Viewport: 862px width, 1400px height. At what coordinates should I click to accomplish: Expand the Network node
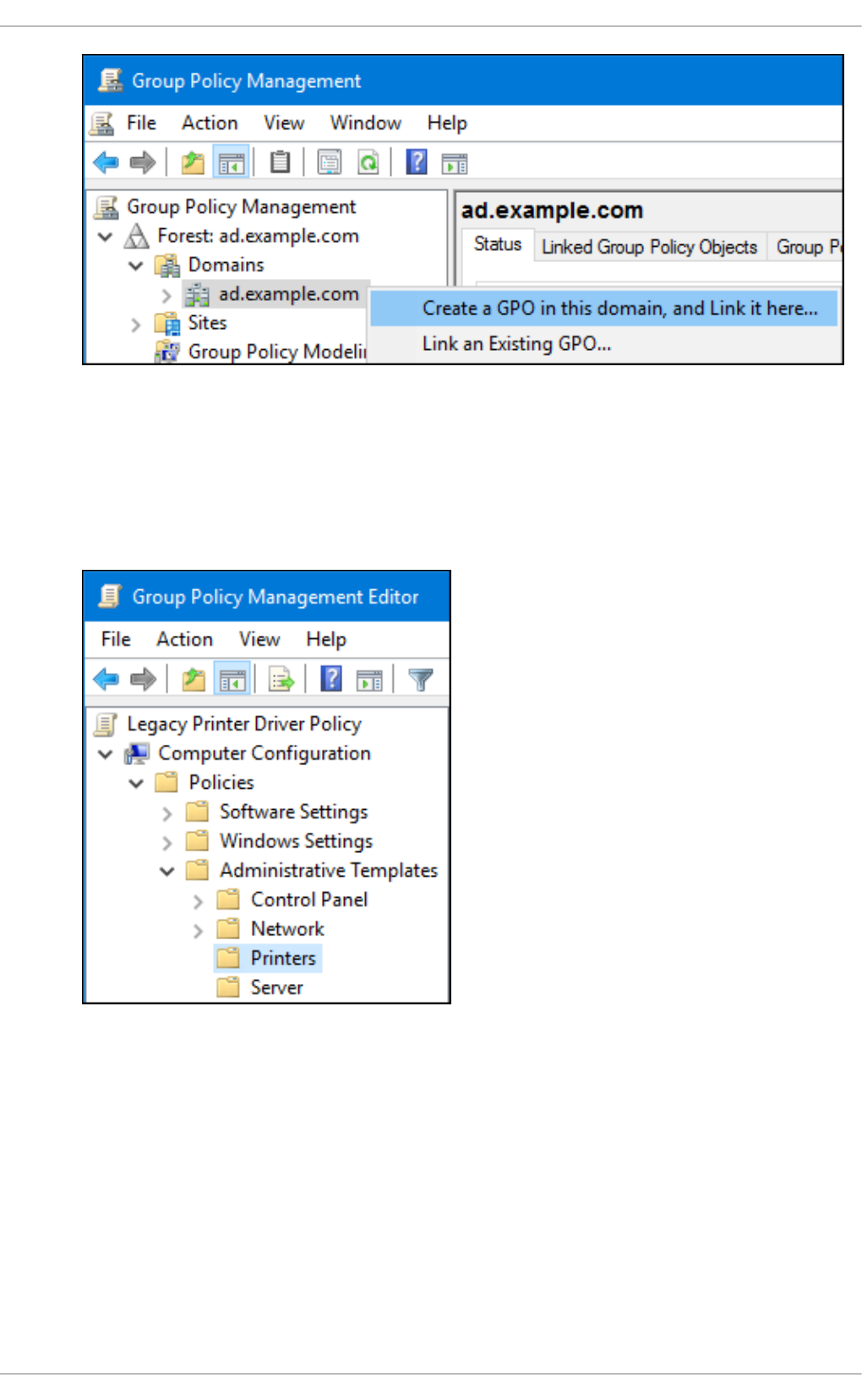click(198, 930)
